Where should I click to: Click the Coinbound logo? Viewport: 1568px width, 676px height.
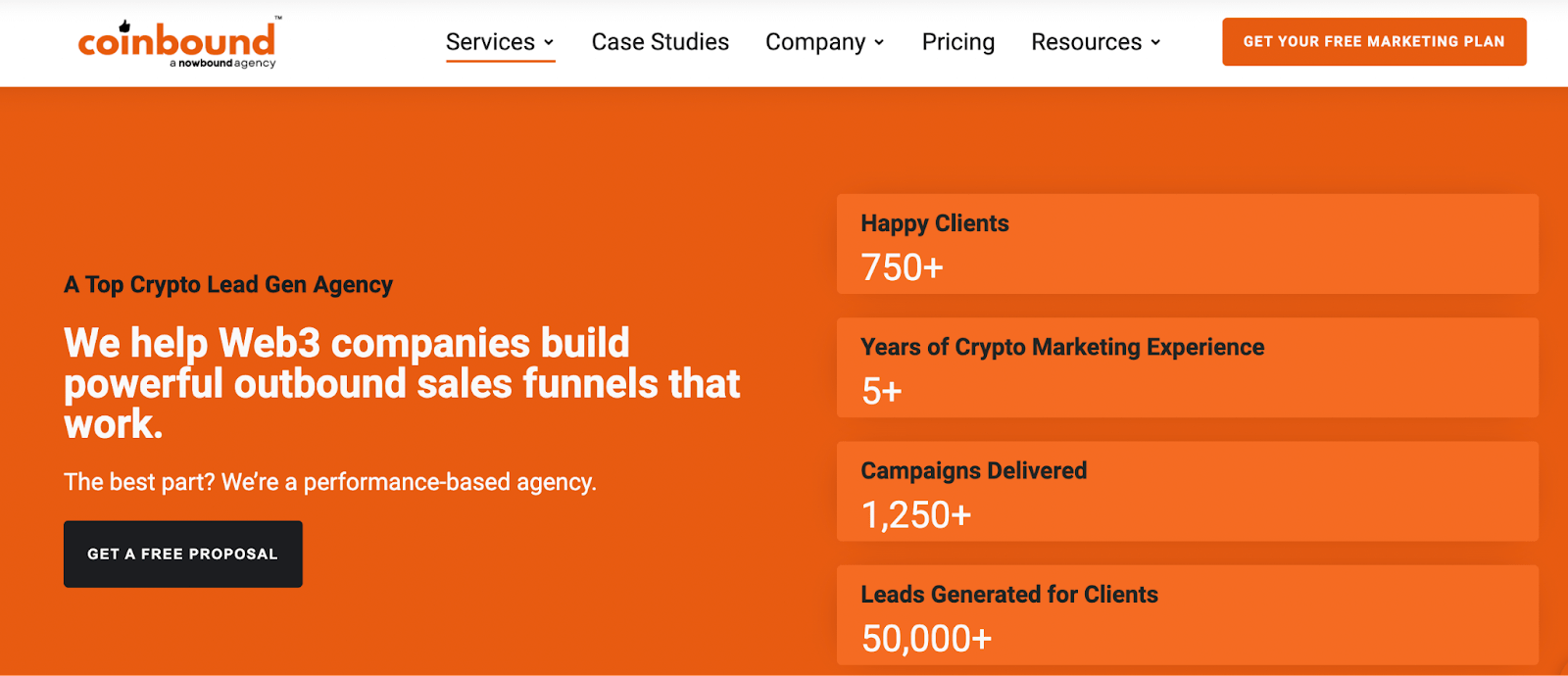click(176, 39)
